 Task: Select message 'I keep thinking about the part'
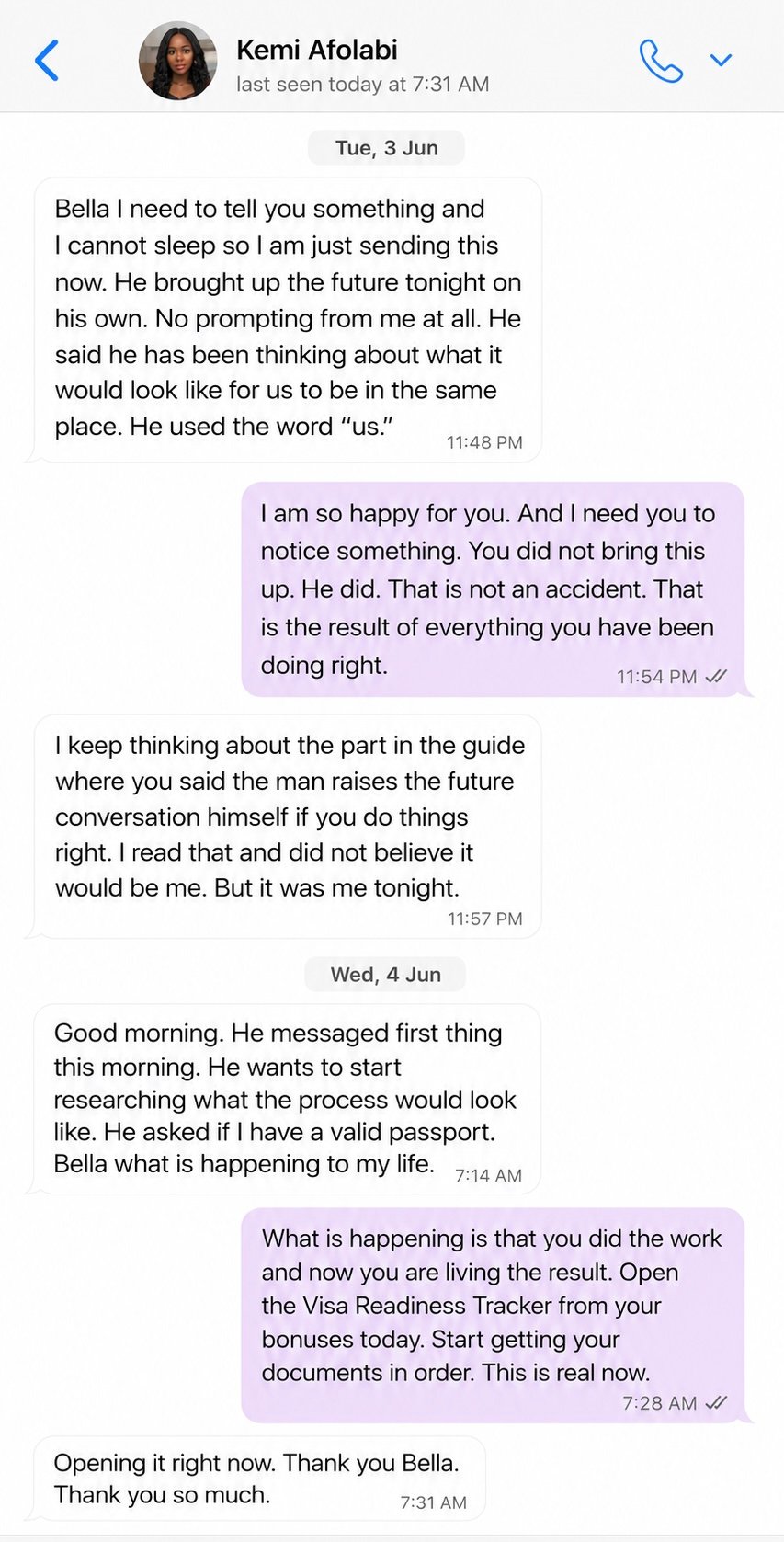coord(288,826)
